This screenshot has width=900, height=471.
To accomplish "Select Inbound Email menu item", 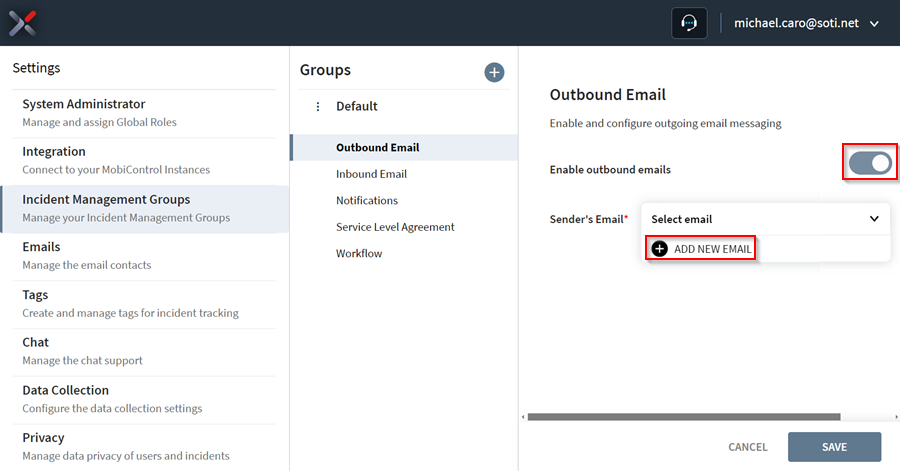I will (x=371, y=174).
